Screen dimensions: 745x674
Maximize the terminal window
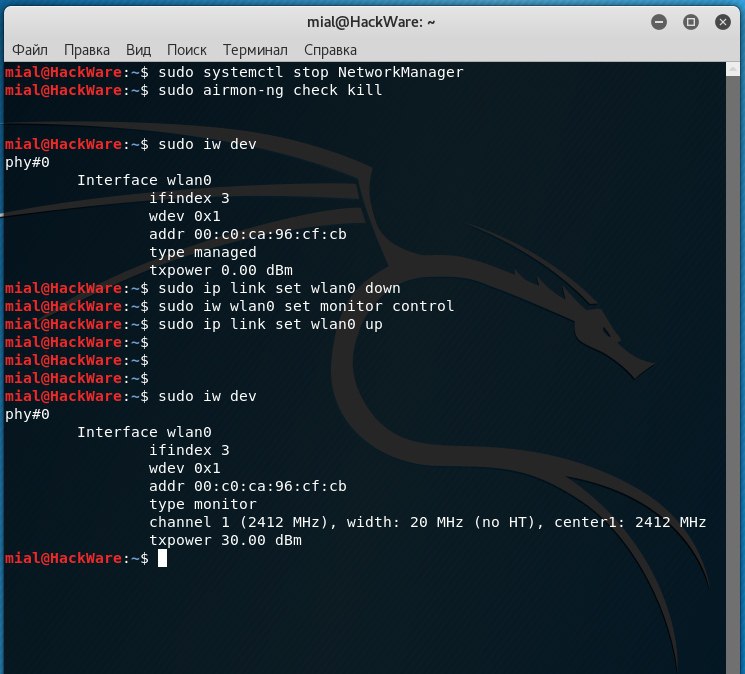point(690,22)
